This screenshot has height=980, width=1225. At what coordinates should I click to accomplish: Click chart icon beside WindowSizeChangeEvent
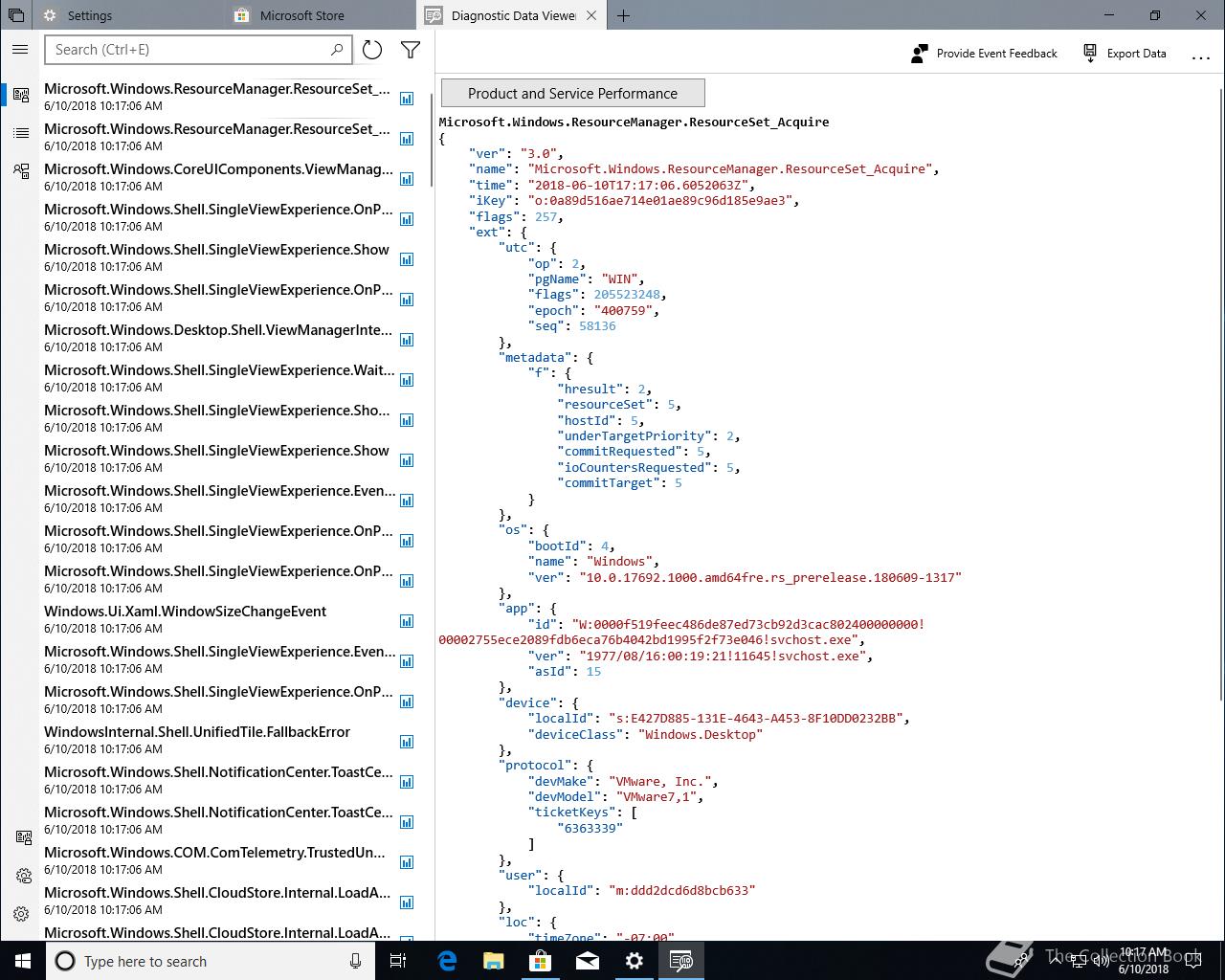click(407, 621)
